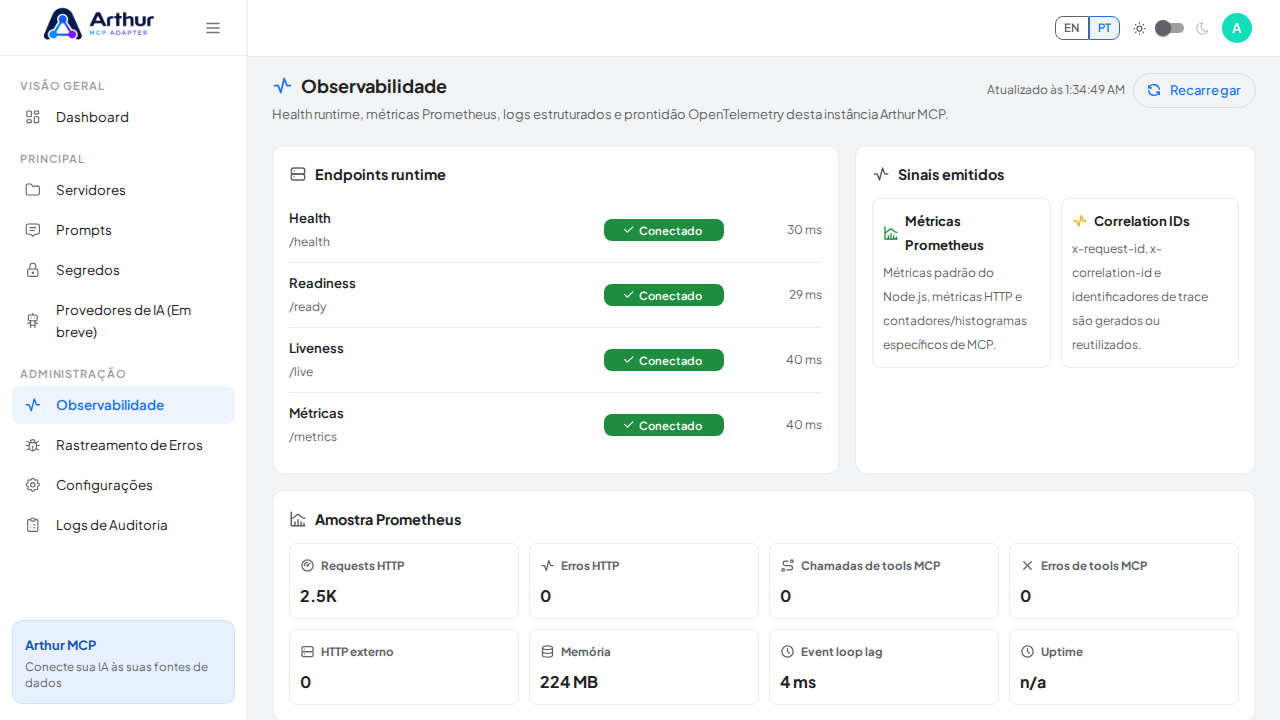Click the 30 ms Health latency value
This screenshot has height=720, width=1280.
coord(804,230)
